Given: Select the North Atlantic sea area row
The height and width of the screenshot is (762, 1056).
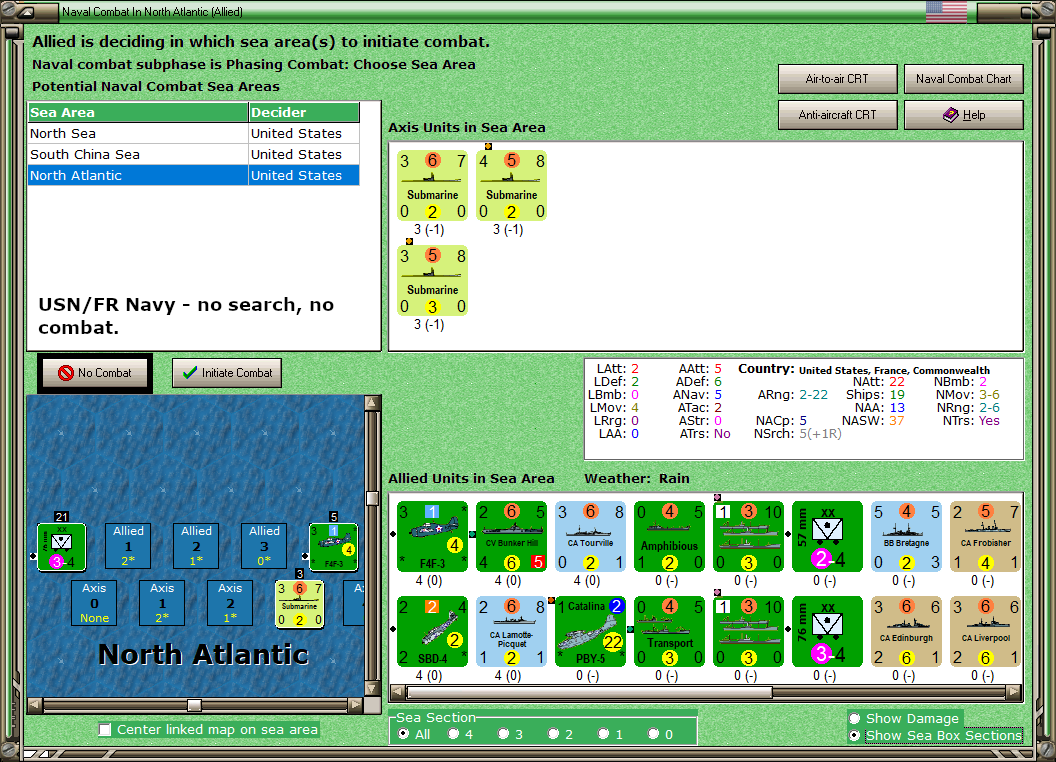Looking at the screenshot, I should pyautogui.click(x=194, y=175).
